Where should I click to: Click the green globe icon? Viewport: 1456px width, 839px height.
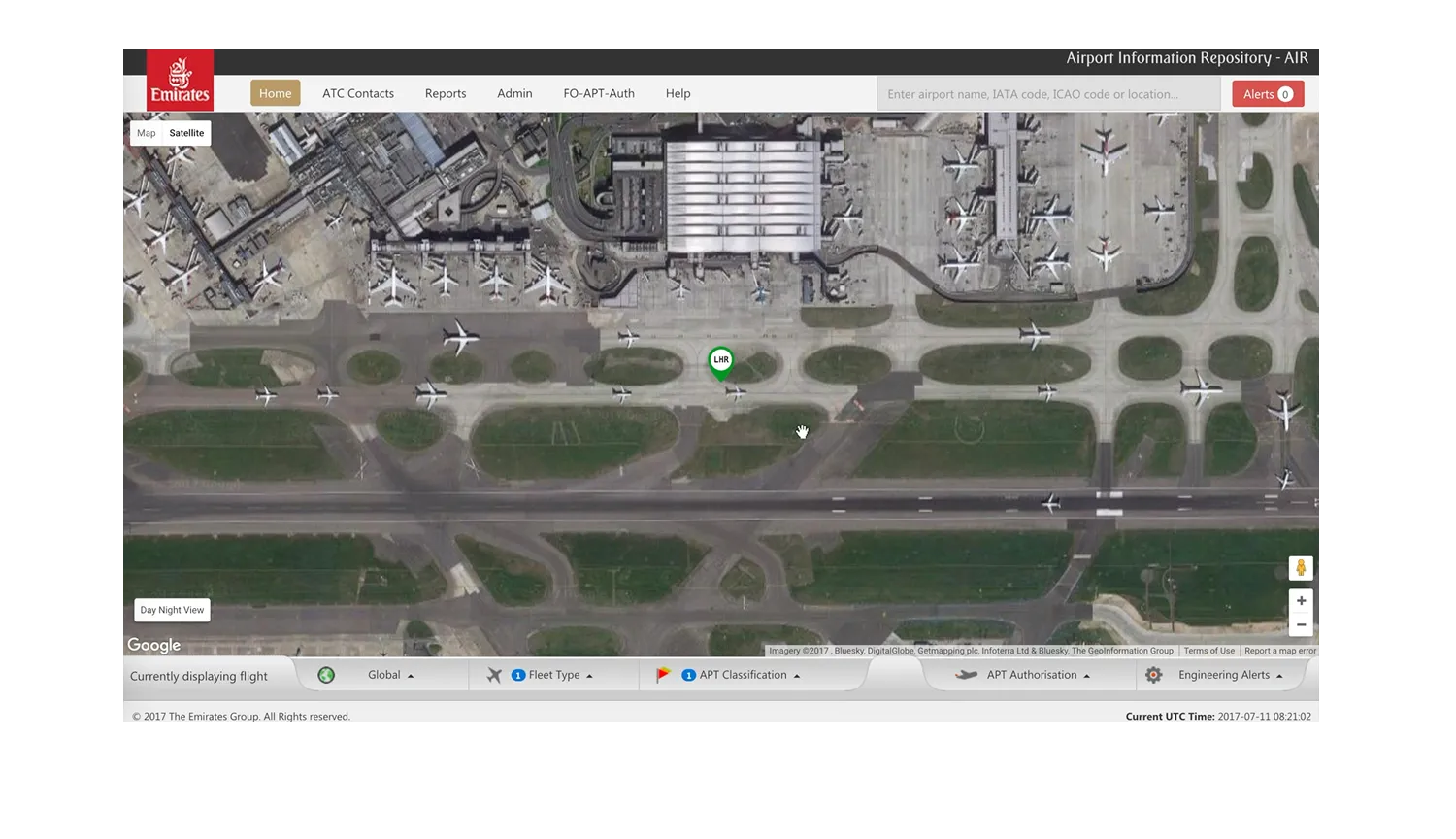[x=326, y=675]
